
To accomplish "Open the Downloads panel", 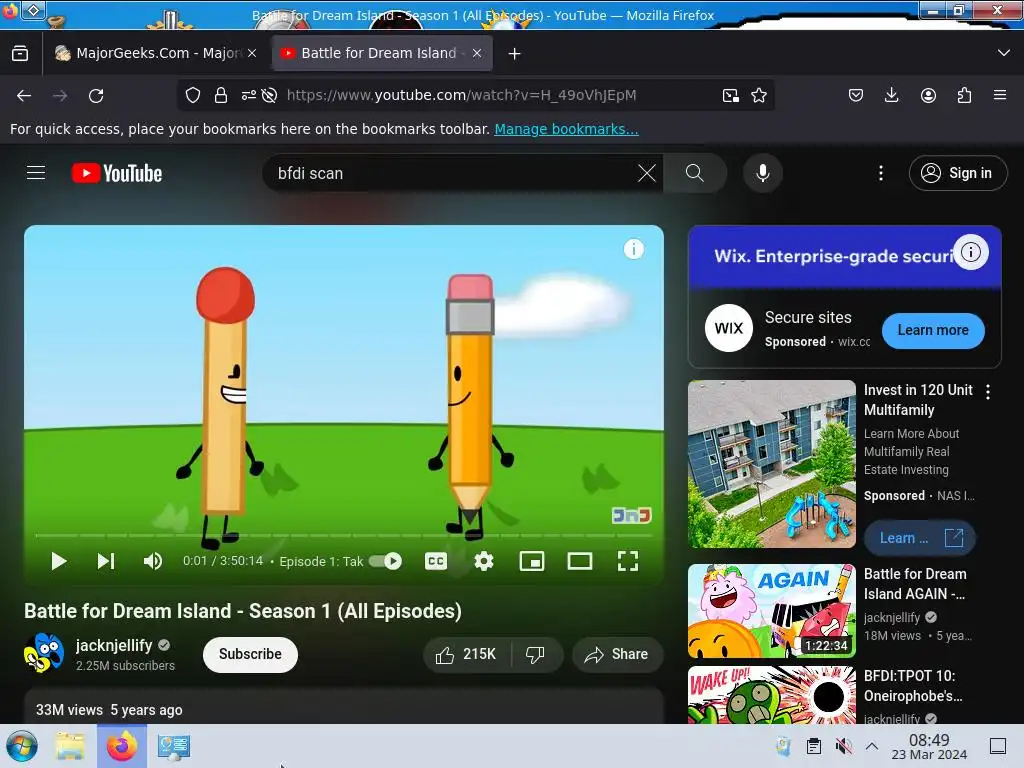I will click(x=891, y=95).
